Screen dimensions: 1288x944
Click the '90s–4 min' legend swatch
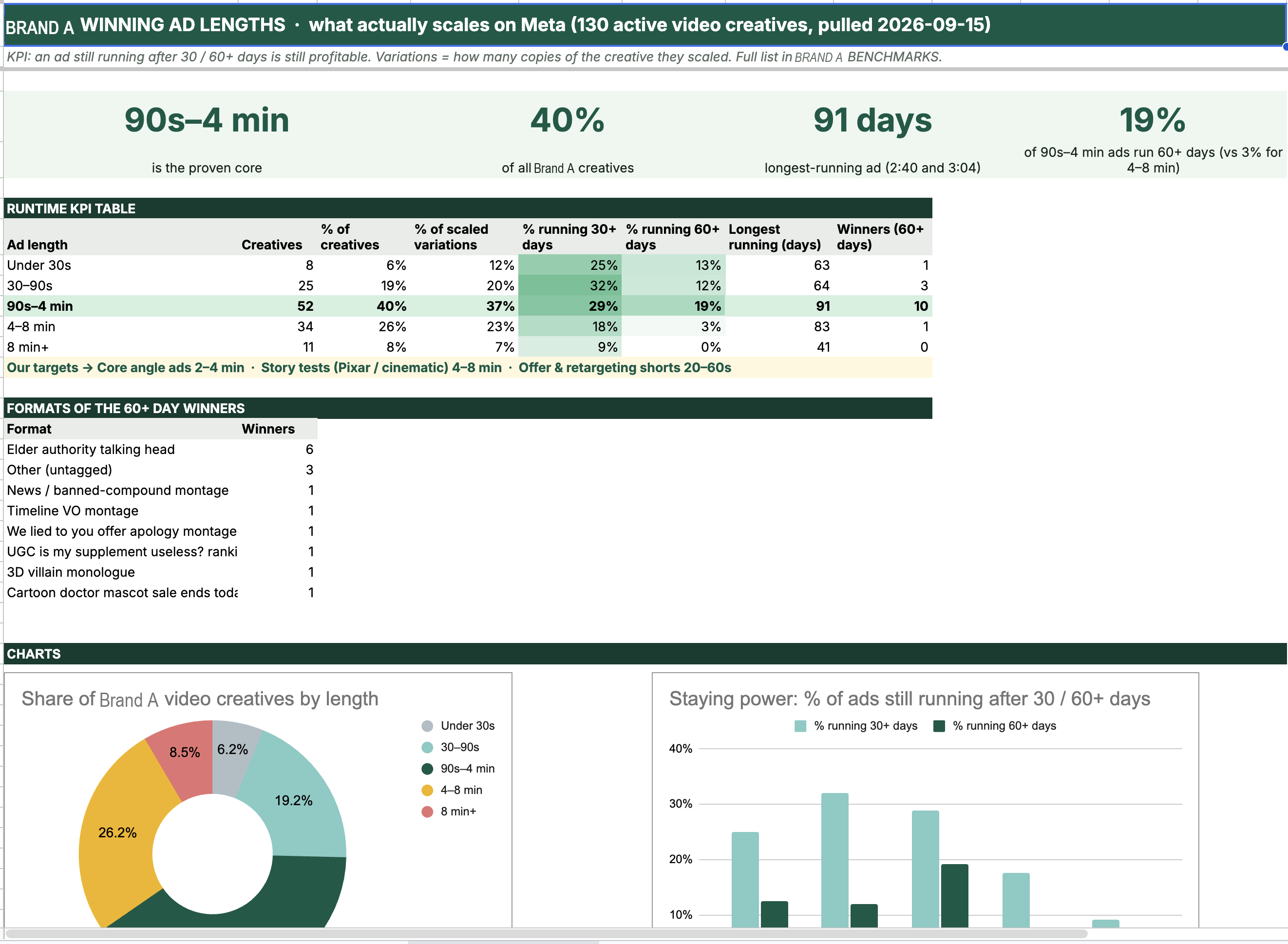tap(427, 769)
